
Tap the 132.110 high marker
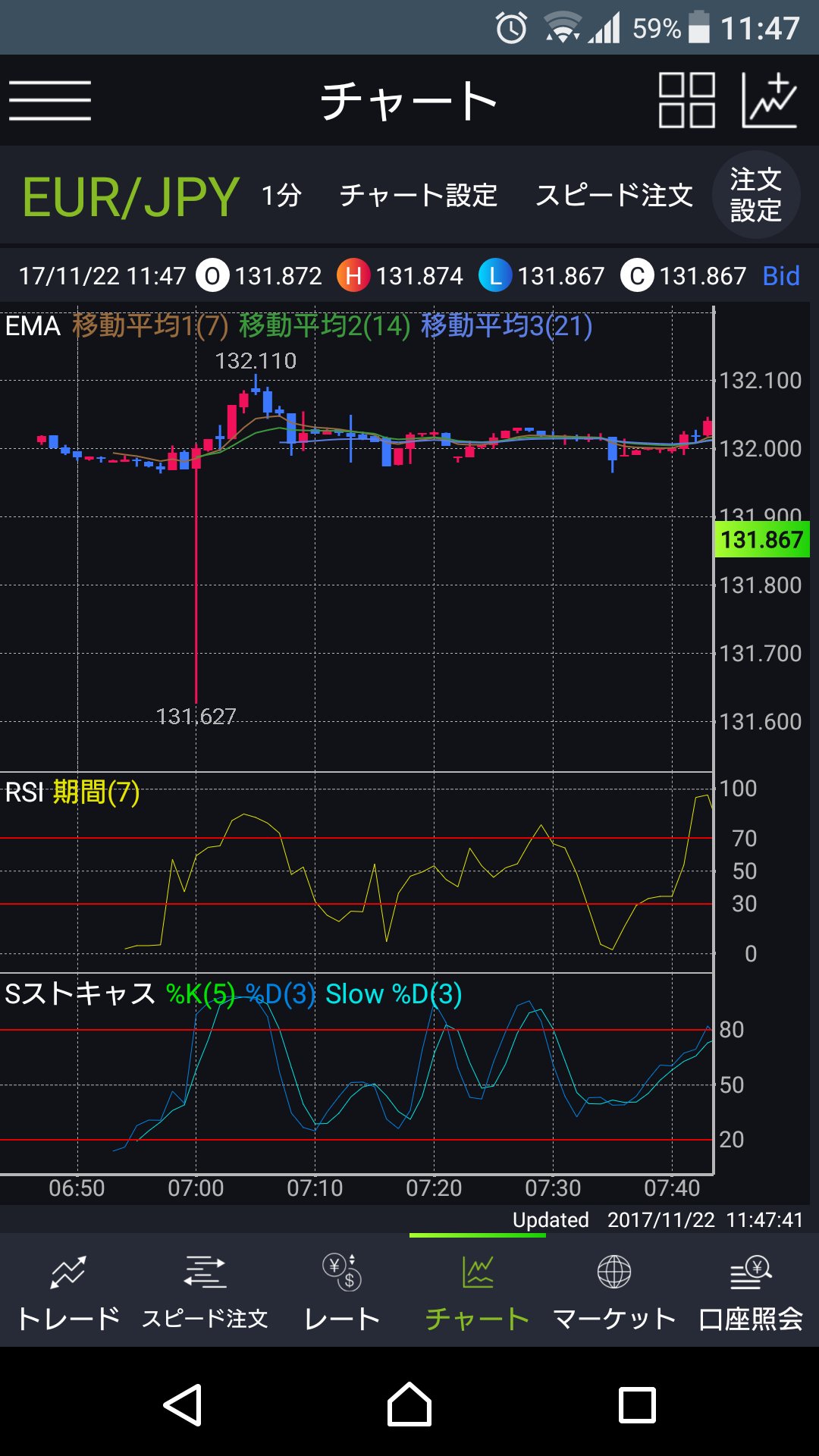point(256,361)
